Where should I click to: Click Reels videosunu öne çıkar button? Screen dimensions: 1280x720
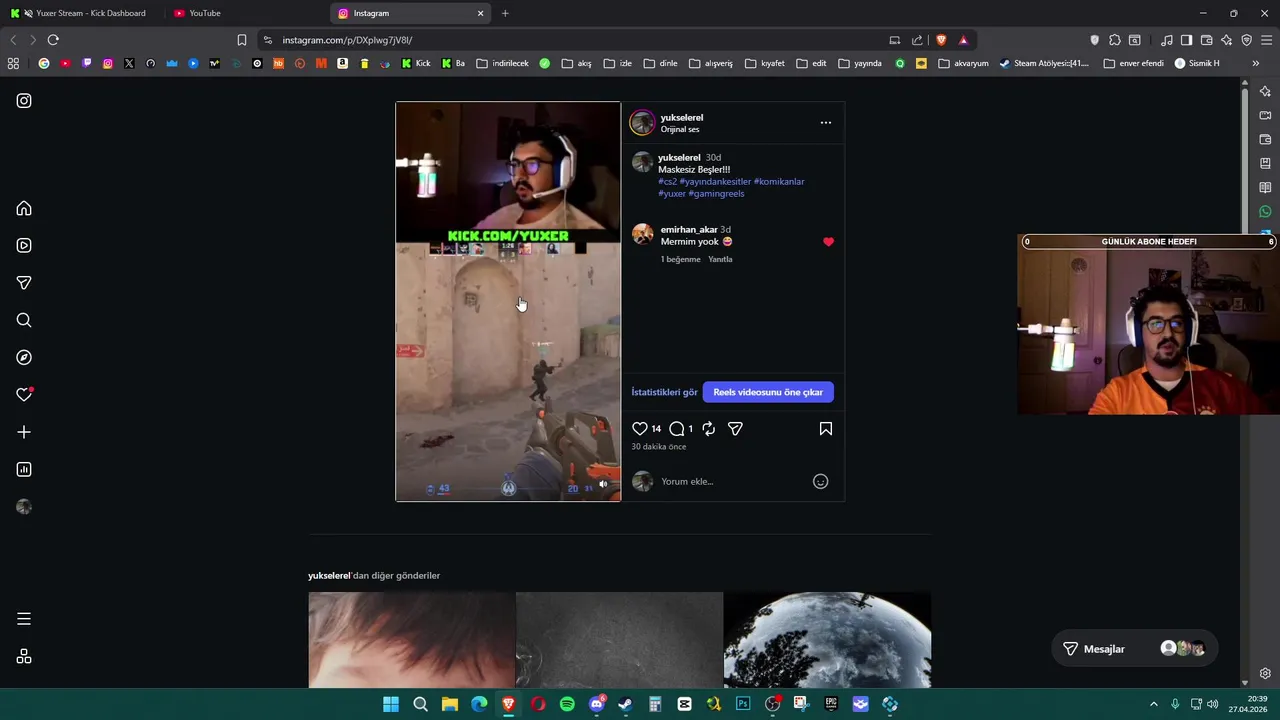click(x=768, y=392)
